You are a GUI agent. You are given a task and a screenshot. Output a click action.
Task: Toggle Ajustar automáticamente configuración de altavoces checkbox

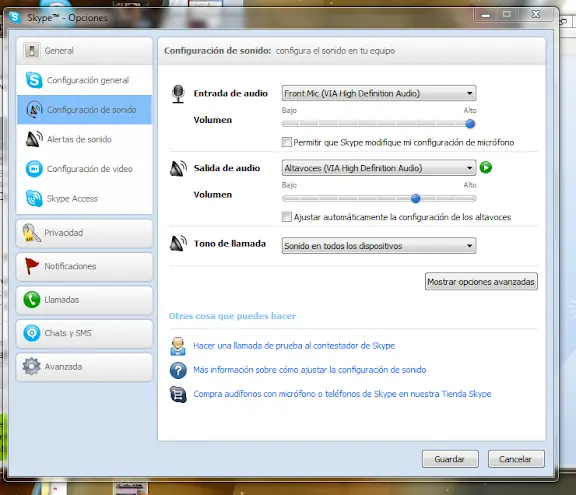click(x=287, y=217)
